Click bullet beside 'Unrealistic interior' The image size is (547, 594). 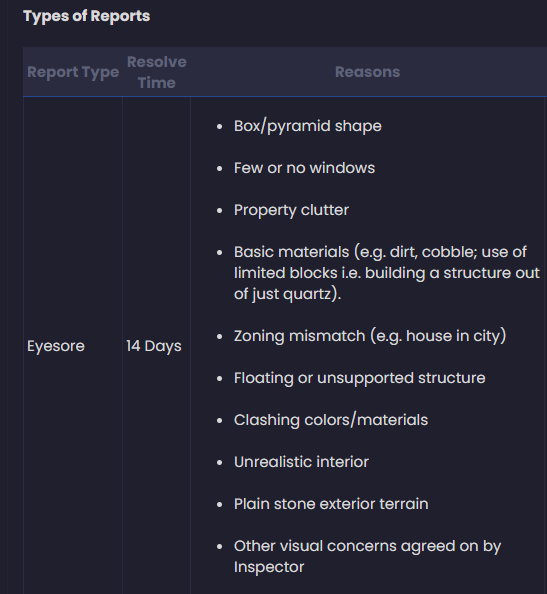tap(219, 463)
